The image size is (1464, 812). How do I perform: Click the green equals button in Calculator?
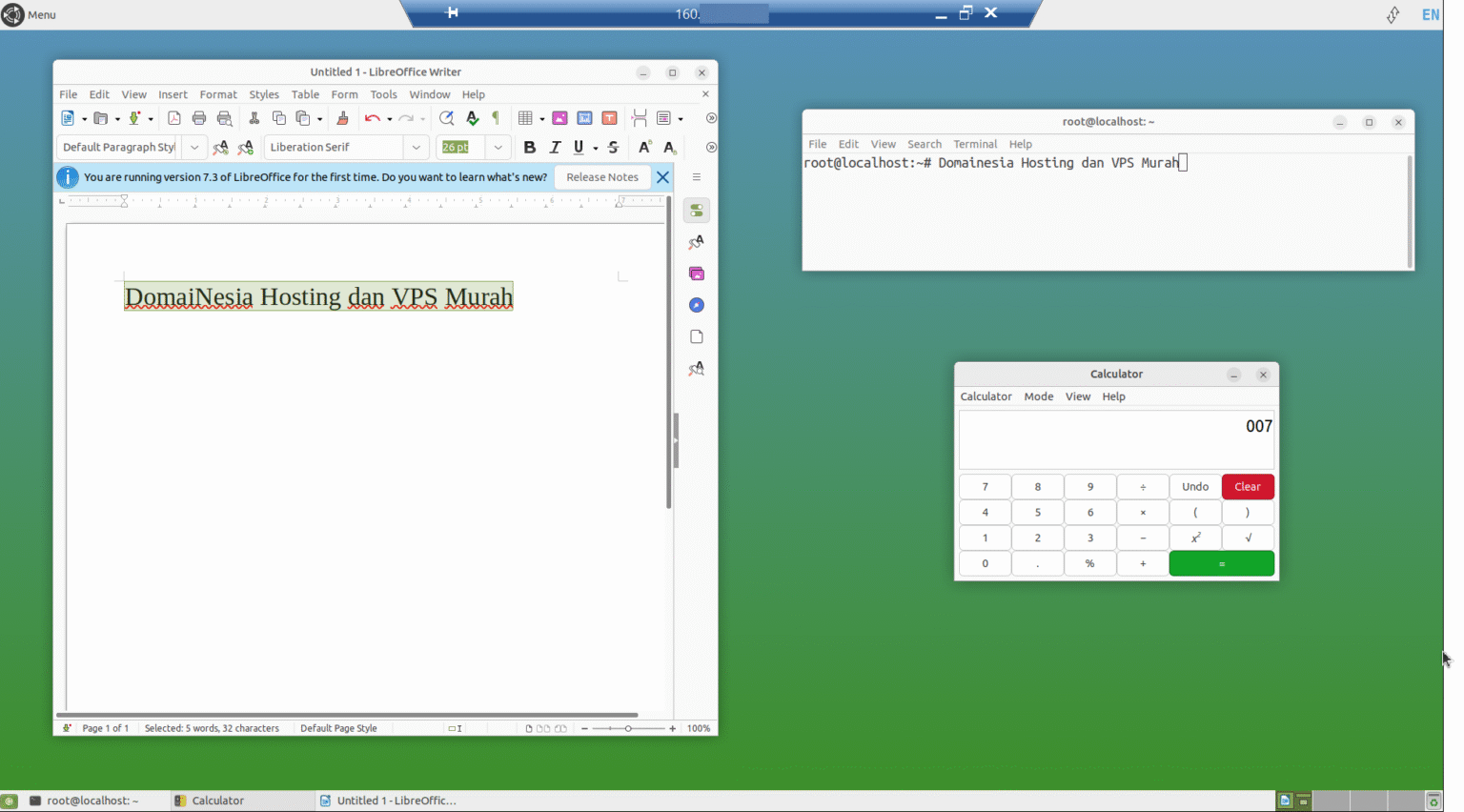[x=1222, y=564]
